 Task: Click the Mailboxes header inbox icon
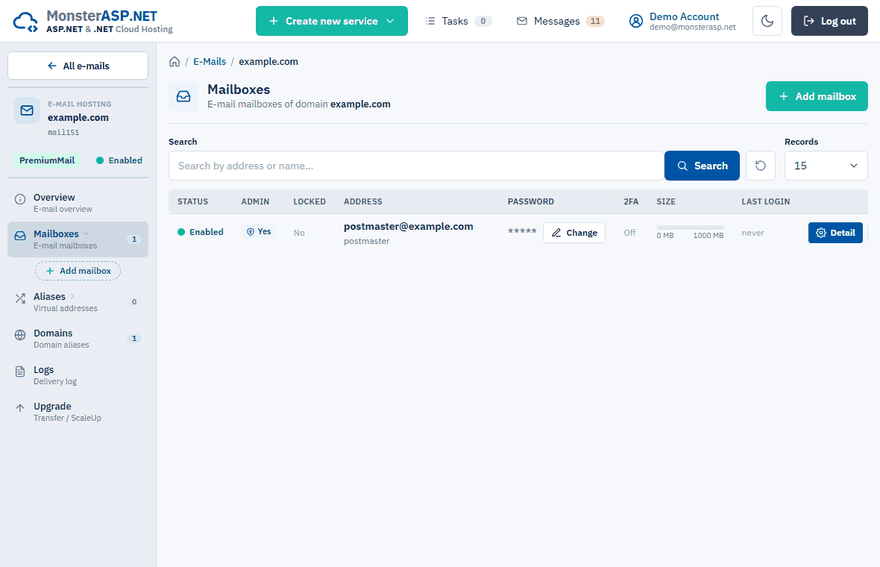pos(184,97)
